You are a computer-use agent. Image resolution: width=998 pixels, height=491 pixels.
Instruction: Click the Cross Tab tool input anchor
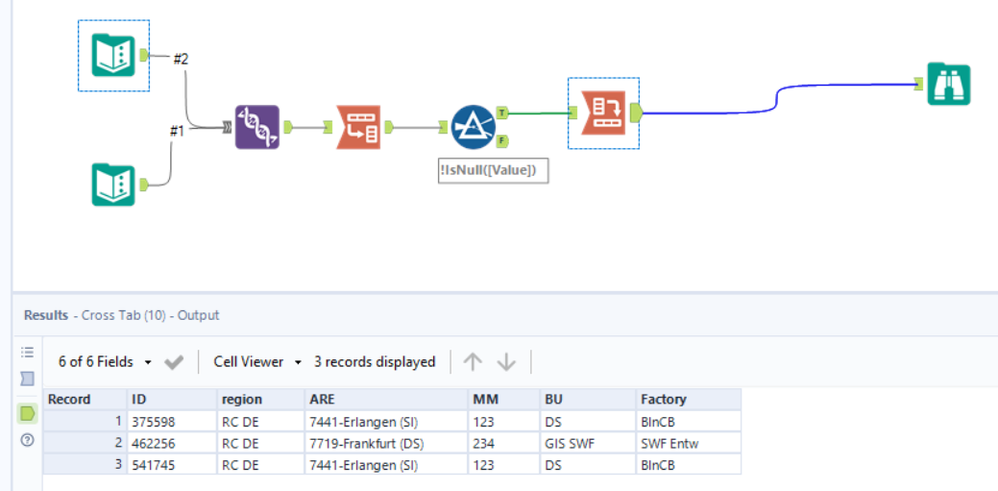[x=573, y=113]
